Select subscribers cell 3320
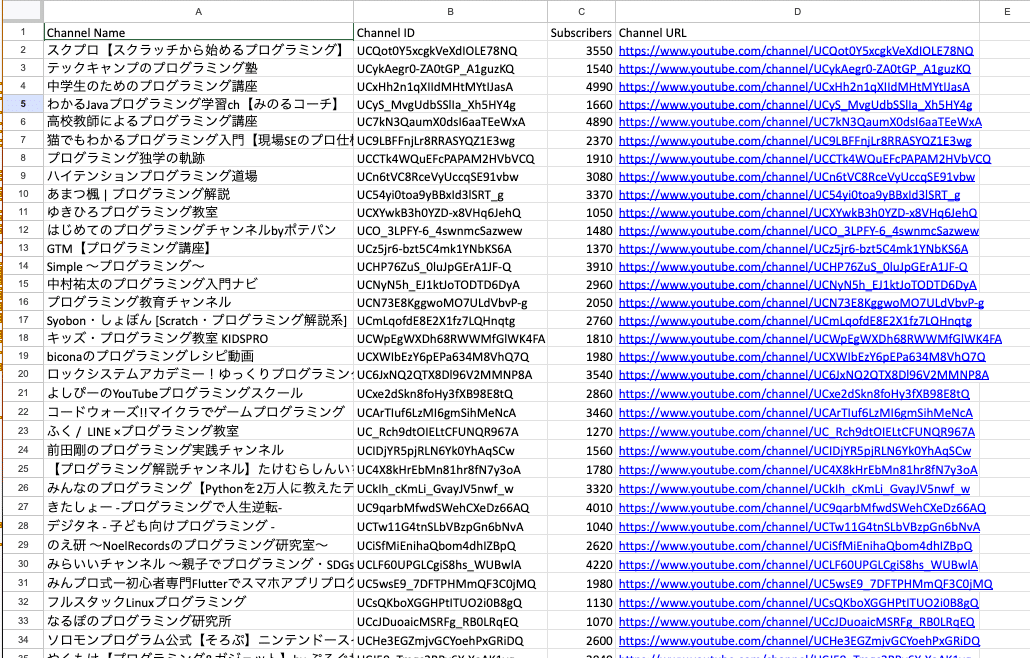The width and height of the screenshot is (1030, 658). point(581,489)
